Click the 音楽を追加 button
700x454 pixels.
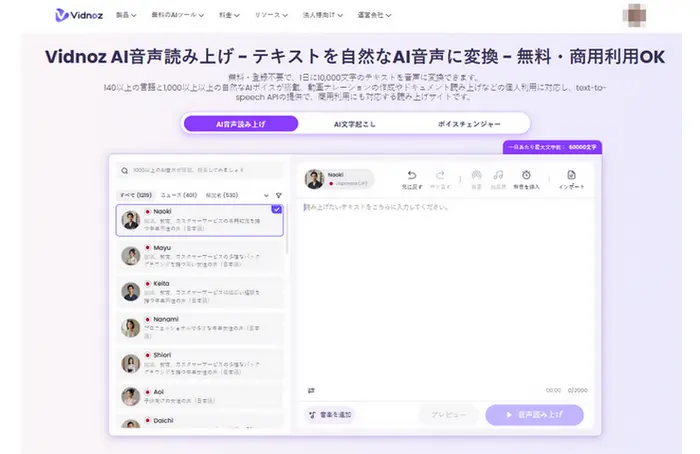(330, 415)
